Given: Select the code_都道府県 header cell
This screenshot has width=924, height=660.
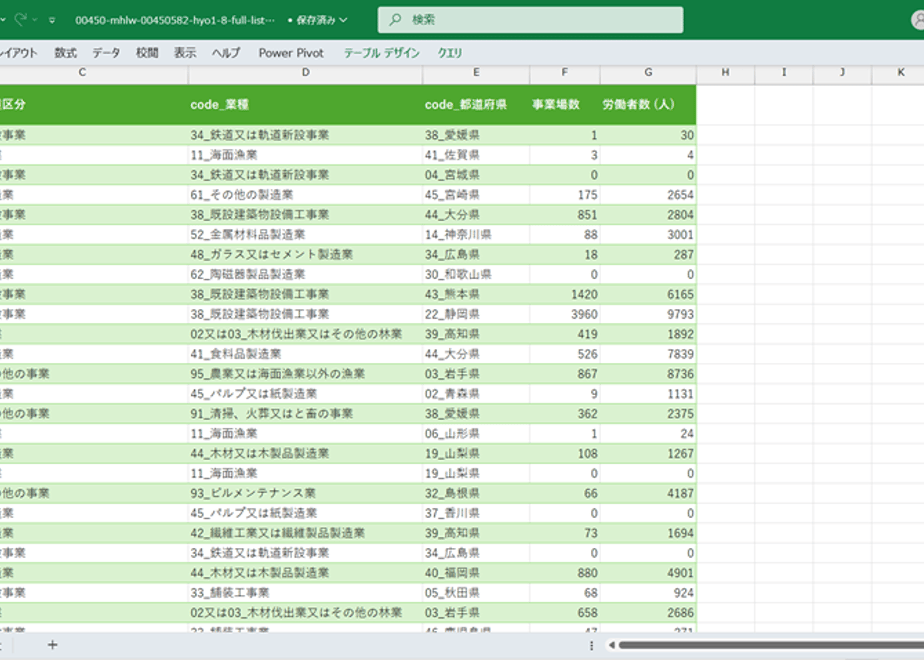Looking at the screenshot, I should point(476,105).
